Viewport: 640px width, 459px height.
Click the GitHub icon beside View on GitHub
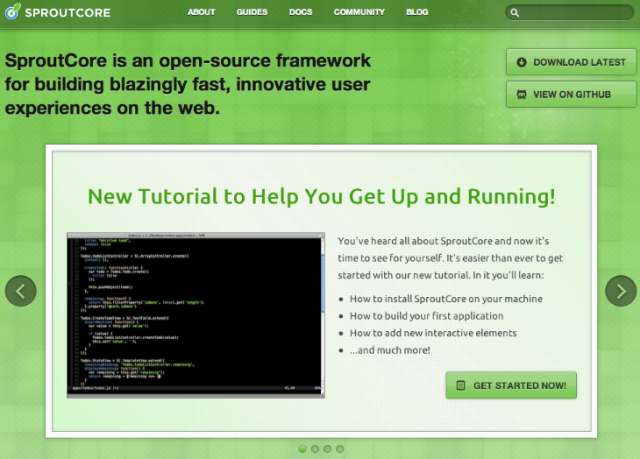(521, 94)
